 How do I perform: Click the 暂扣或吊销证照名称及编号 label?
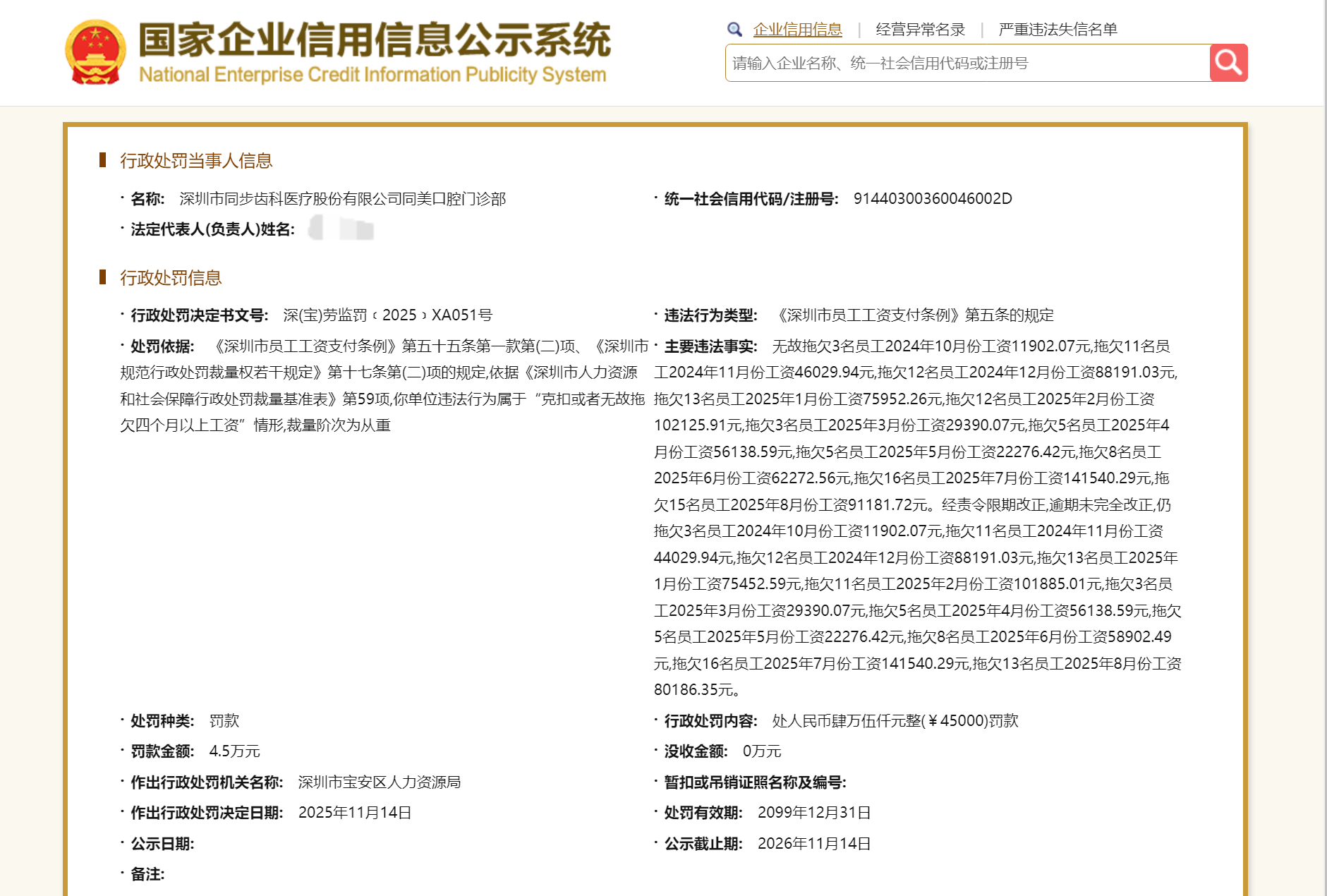click(755, 782)
